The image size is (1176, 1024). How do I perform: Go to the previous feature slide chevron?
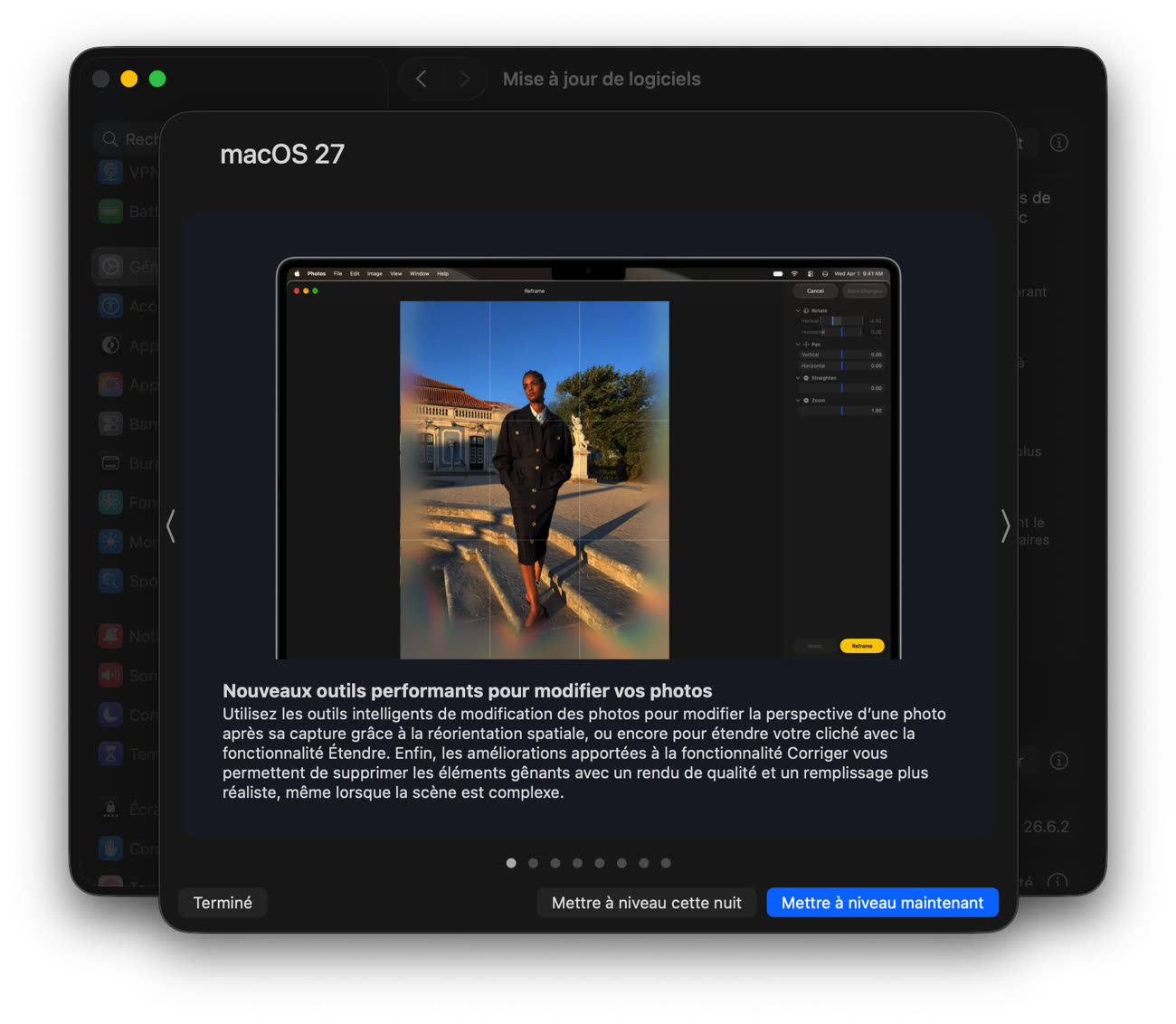click(171, 526)
